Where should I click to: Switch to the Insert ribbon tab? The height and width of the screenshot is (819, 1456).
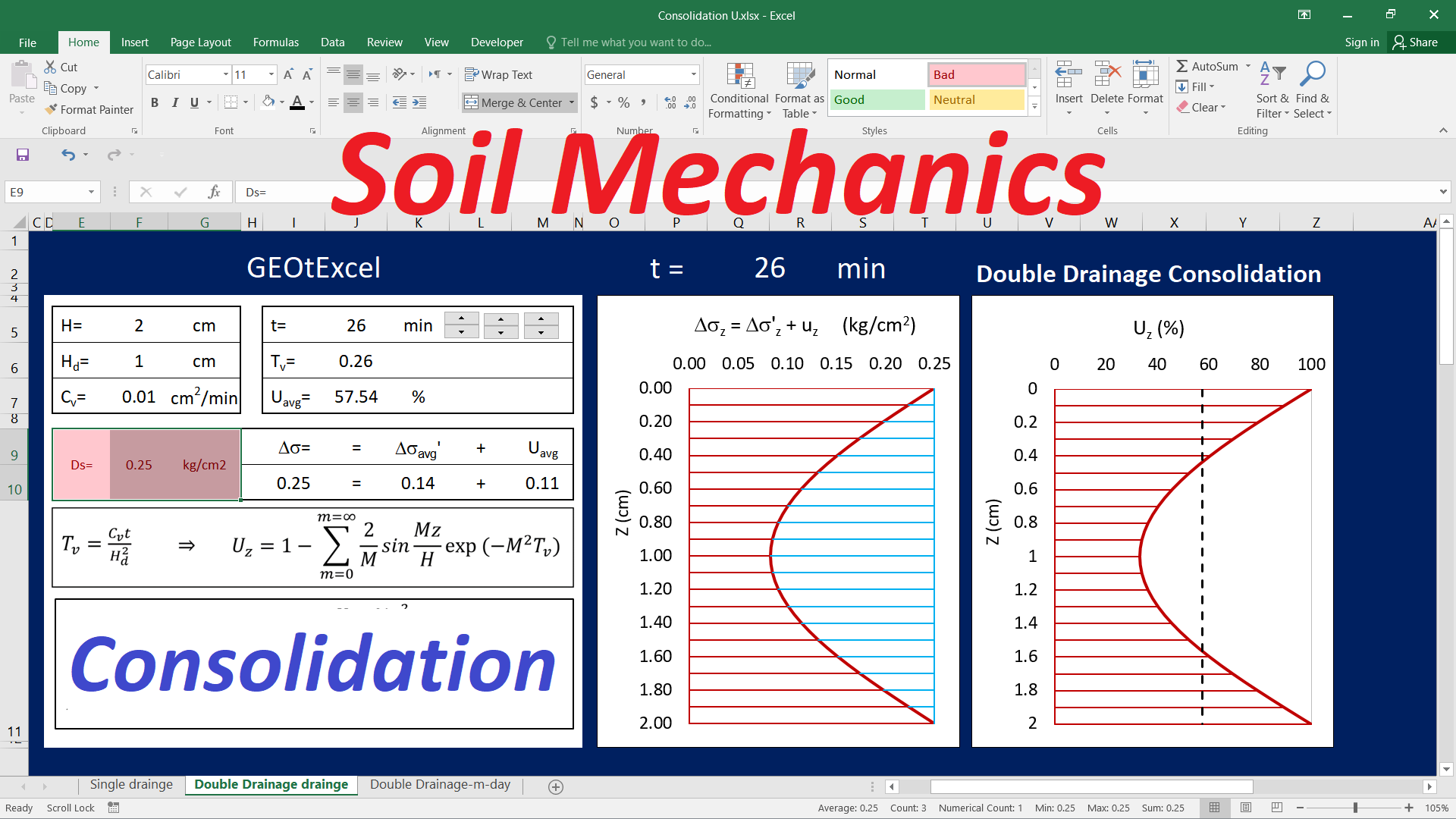pyautogui.click(x=134, y=42)
